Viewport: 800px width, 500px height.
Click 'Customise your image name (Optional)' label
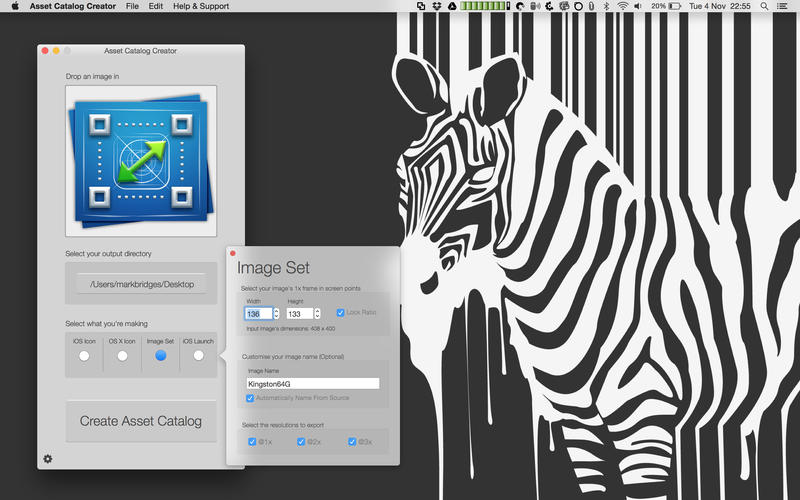[292, 357]
